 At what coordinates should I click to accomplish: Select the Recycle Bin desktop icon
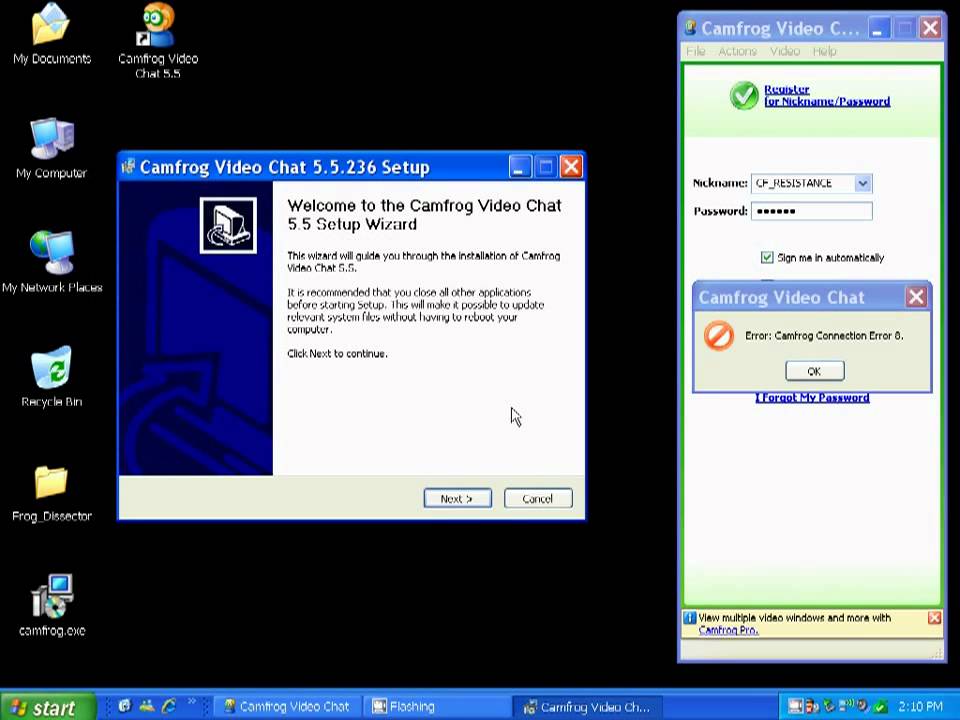point(51,377)
